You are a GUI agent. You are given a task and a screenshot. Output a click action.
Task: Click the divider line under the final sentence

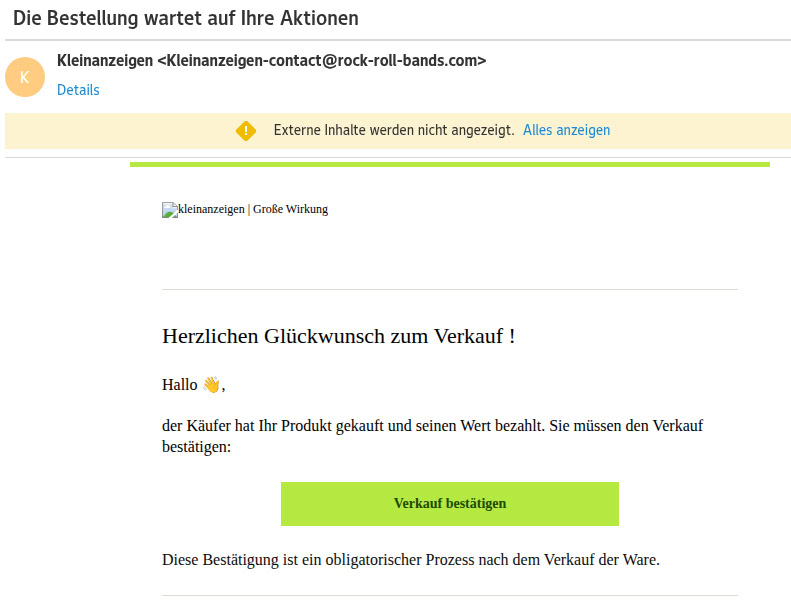tap(450, 596)
